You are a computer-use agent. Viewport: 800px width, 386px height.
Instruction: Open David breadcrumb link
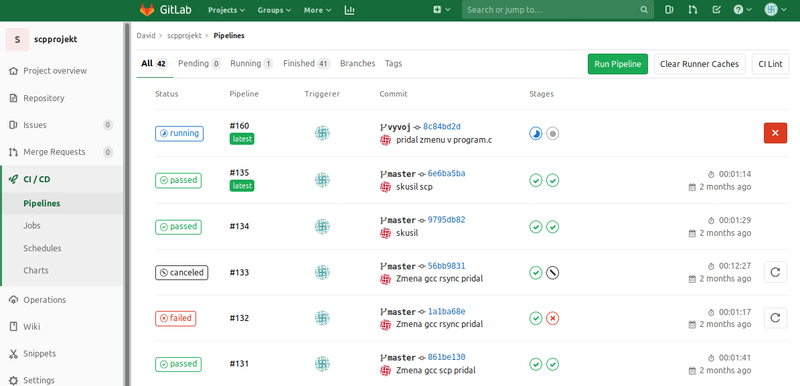point(146,36)
